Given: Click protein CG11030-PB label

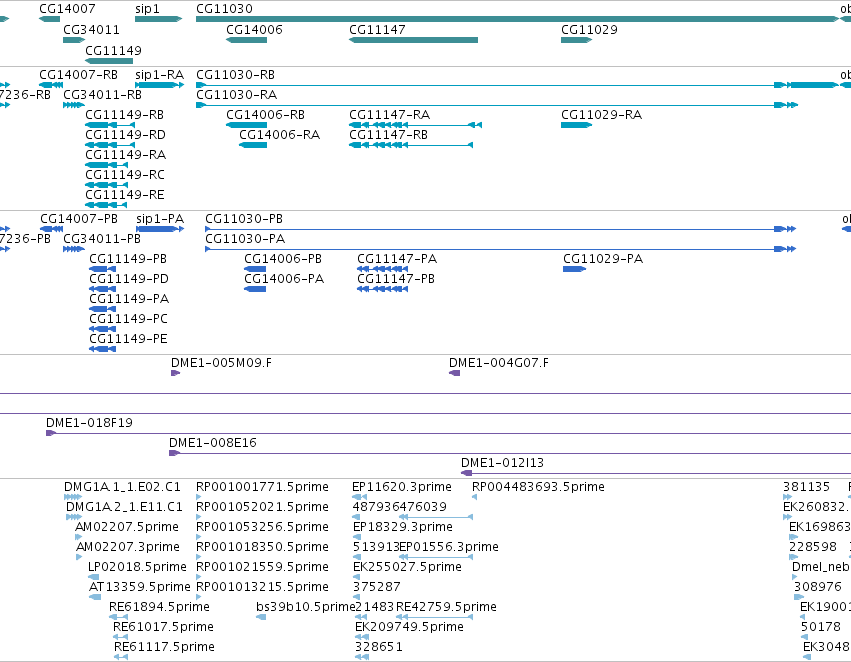Looking at the screenshot, I should [x=244, y=219].
